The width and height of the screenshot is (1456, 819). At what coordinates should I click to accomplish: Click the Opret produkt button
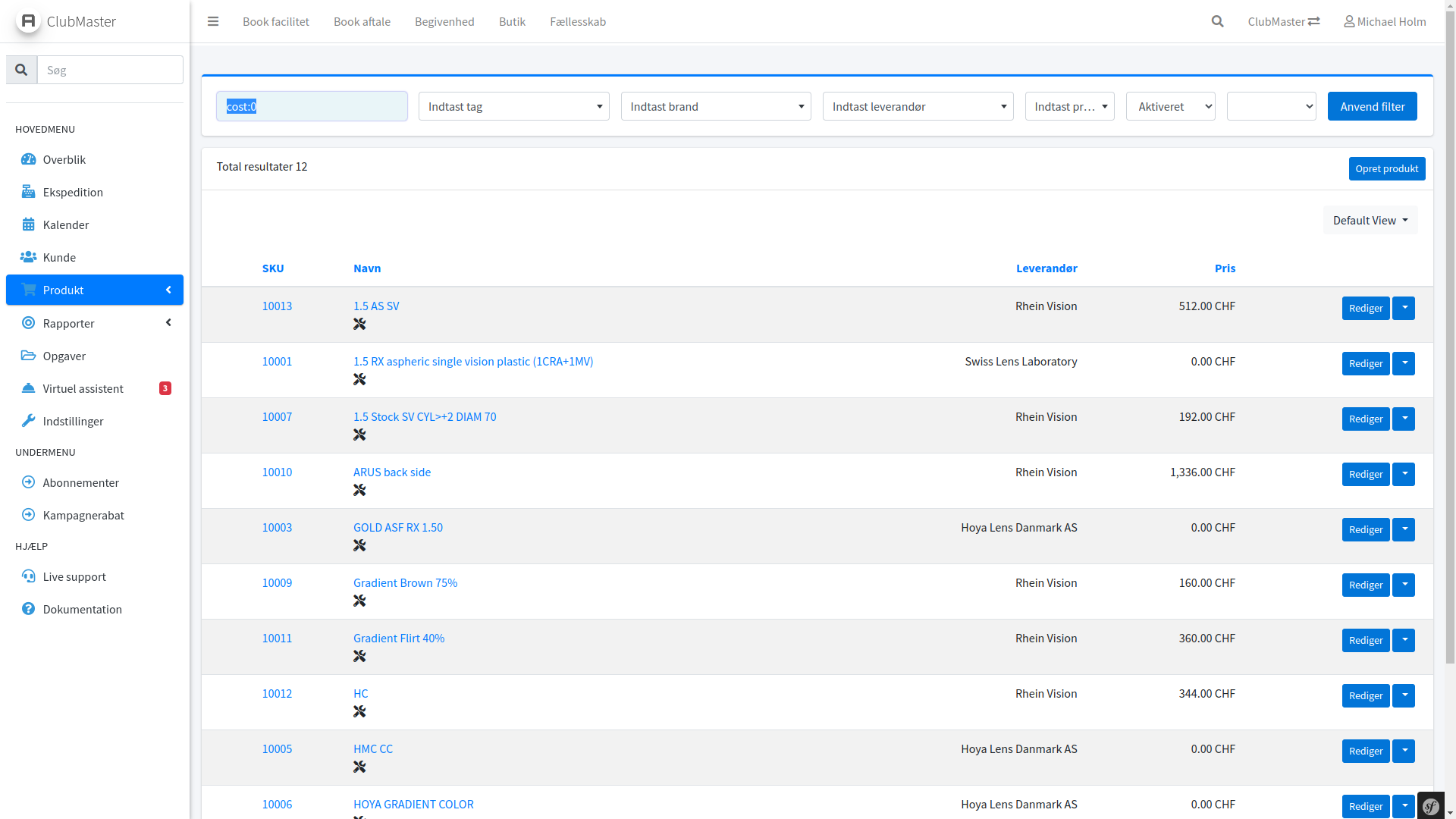point(1386,168)
